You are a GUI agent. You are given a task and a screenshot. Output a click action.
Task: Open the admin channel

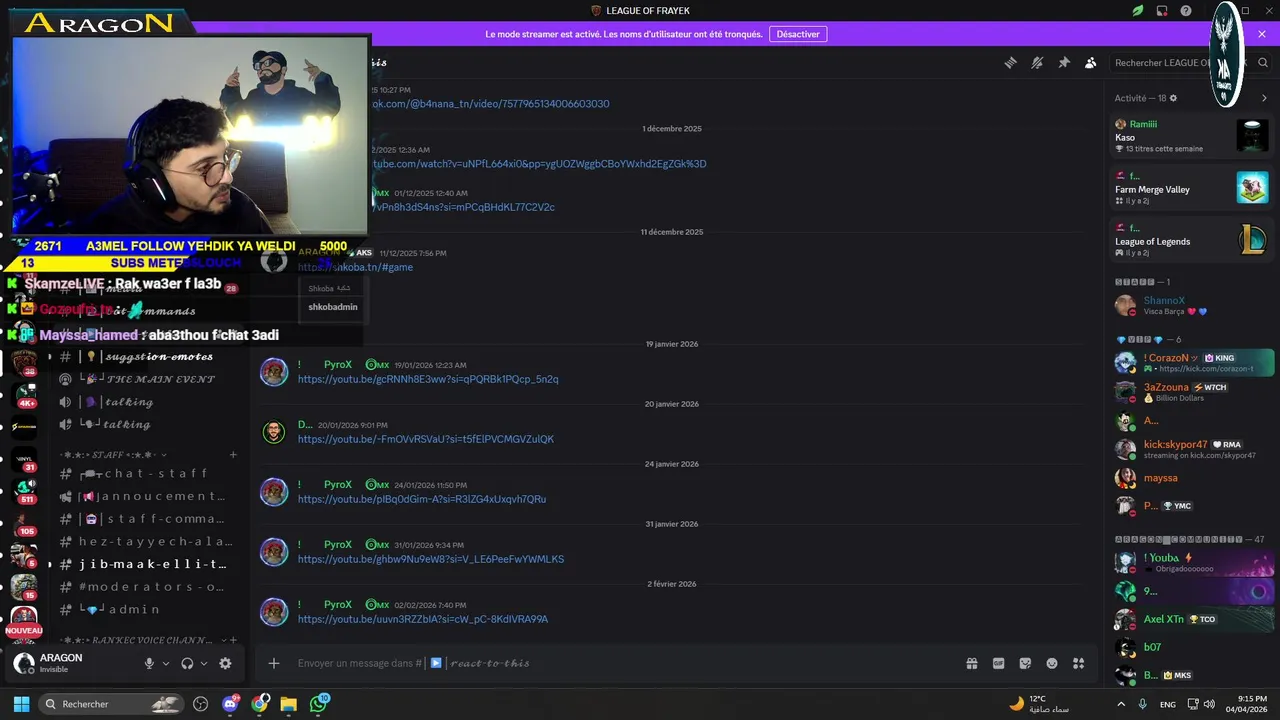click(x=147, y=609)
